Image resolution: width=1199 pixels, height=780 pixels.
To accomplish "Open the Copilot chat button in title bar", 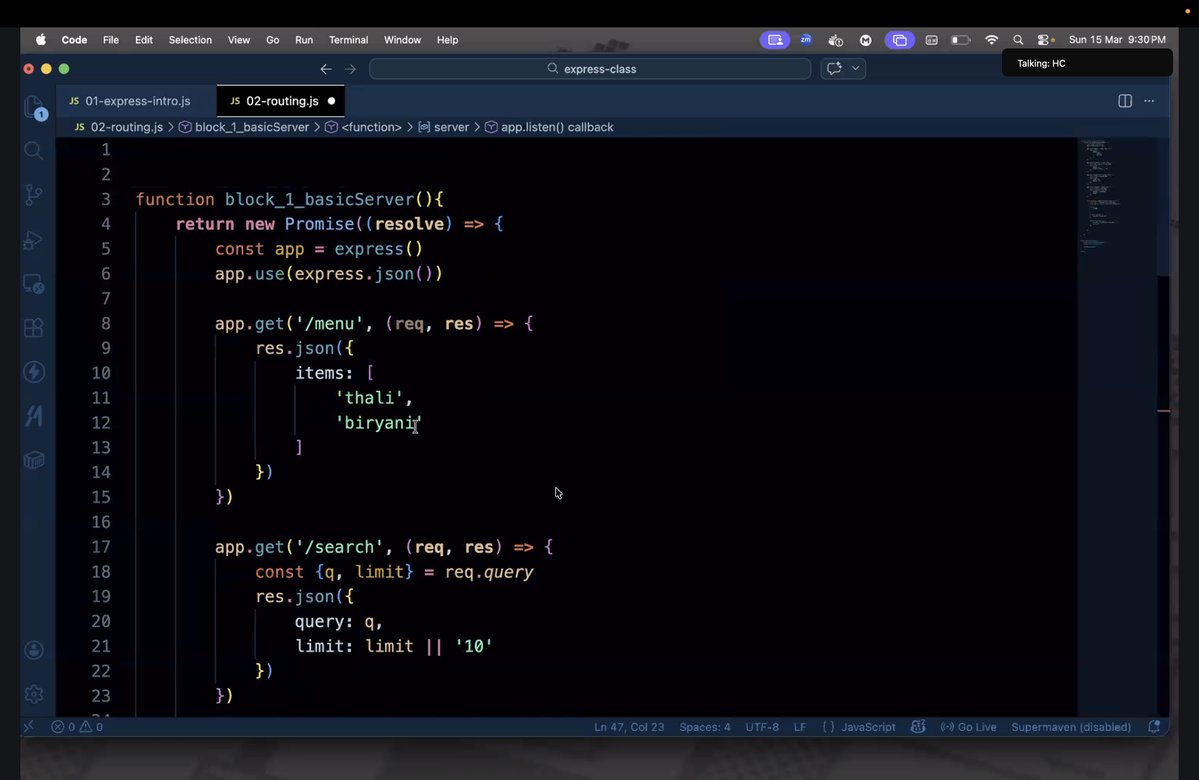I will [x=834, y=69].
